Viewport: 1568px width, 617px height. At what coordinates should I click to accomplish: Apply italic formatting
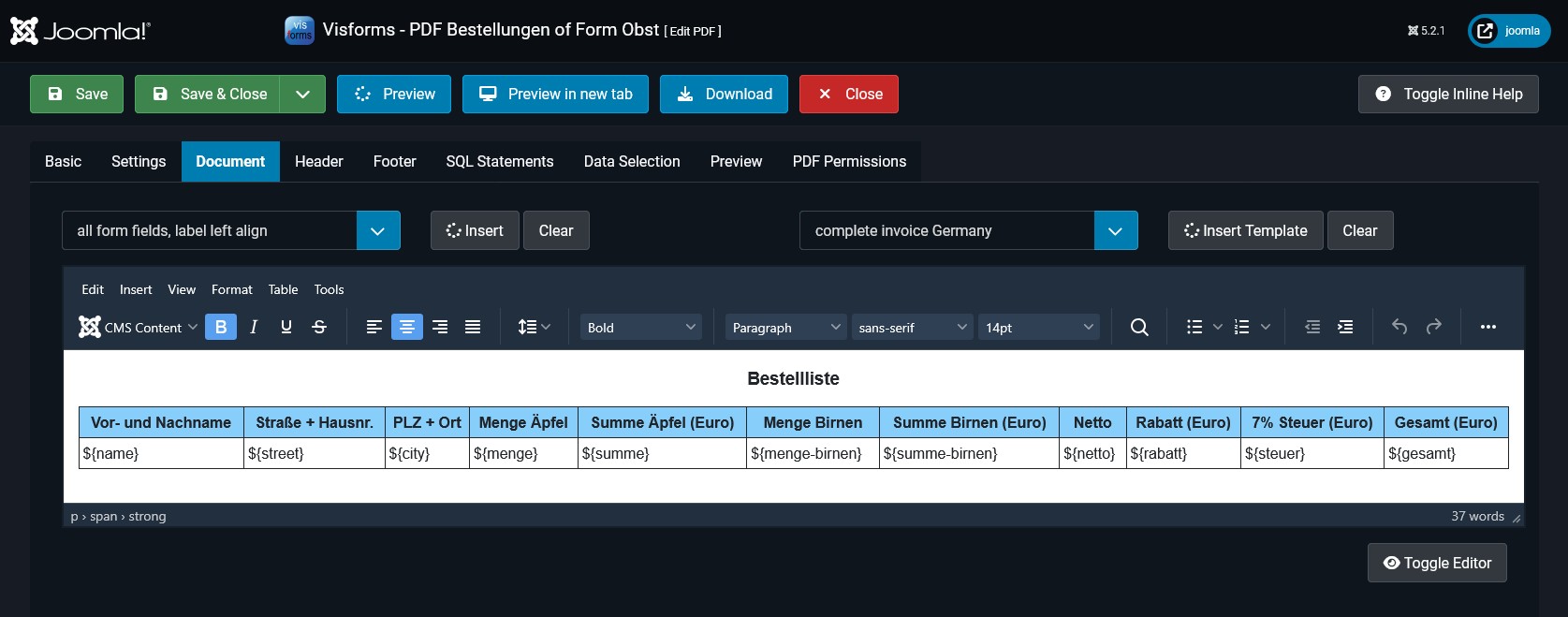coord(254,327)
